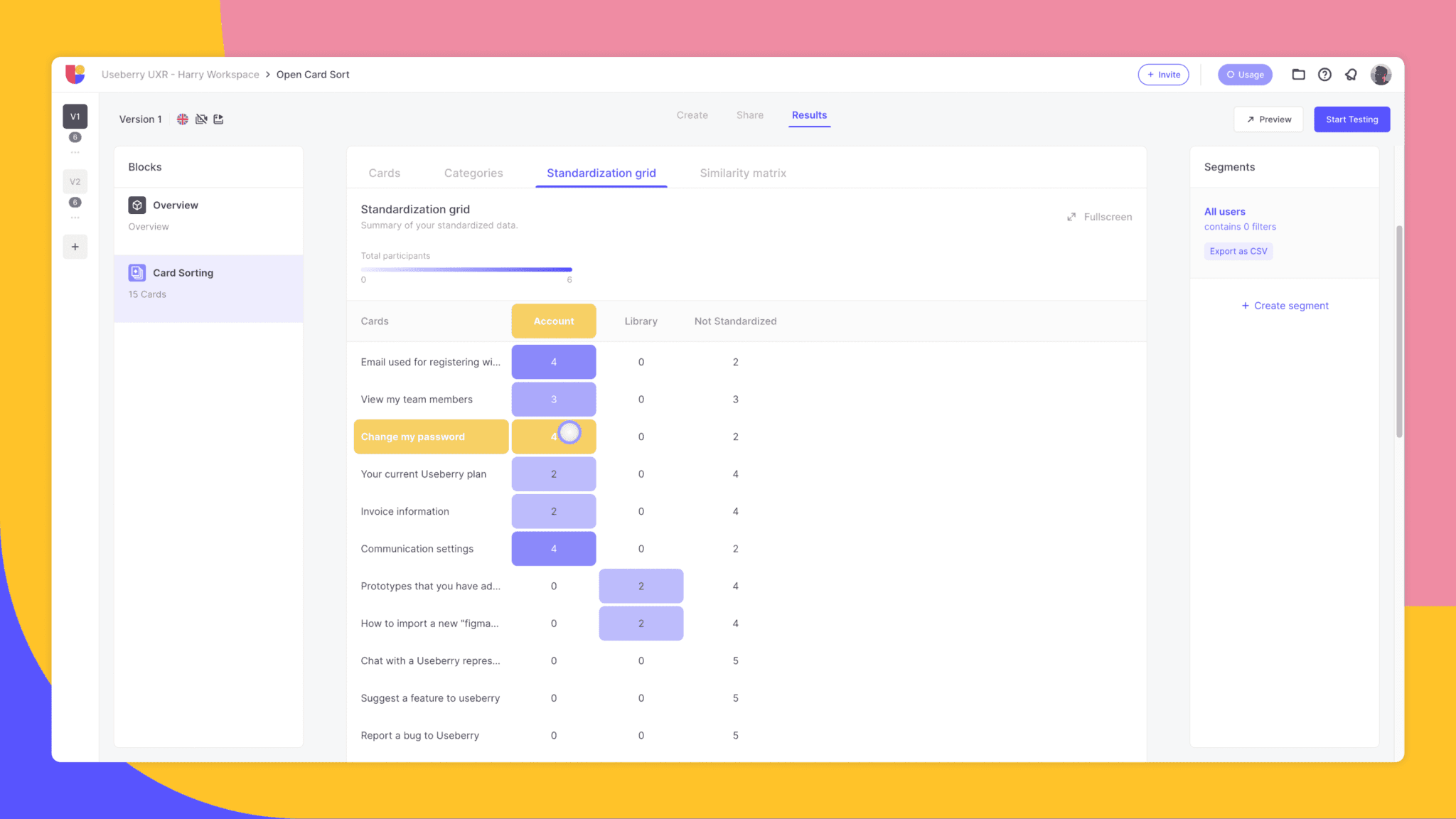
Task: Open the user profile avatar
Action: click(x=1381, y=75)
